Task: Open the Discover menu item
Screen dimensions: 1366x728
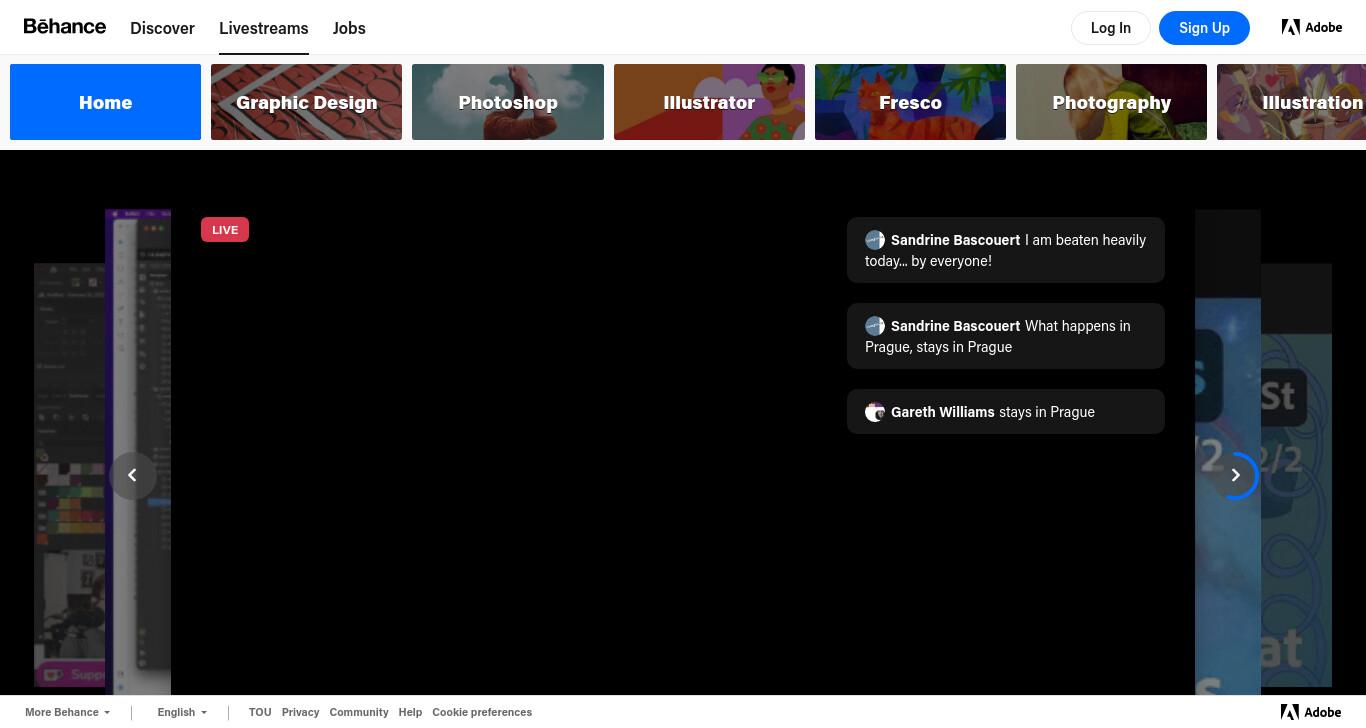Action: [162, 28]
